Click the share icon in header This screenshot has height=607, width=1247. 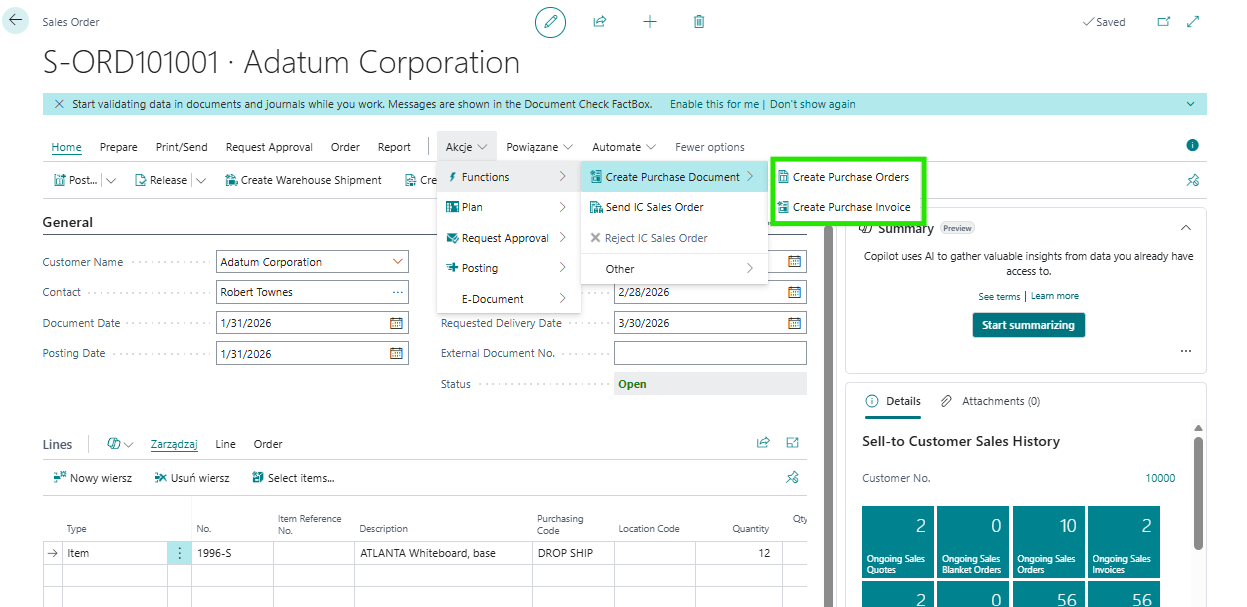click(600, 21)
